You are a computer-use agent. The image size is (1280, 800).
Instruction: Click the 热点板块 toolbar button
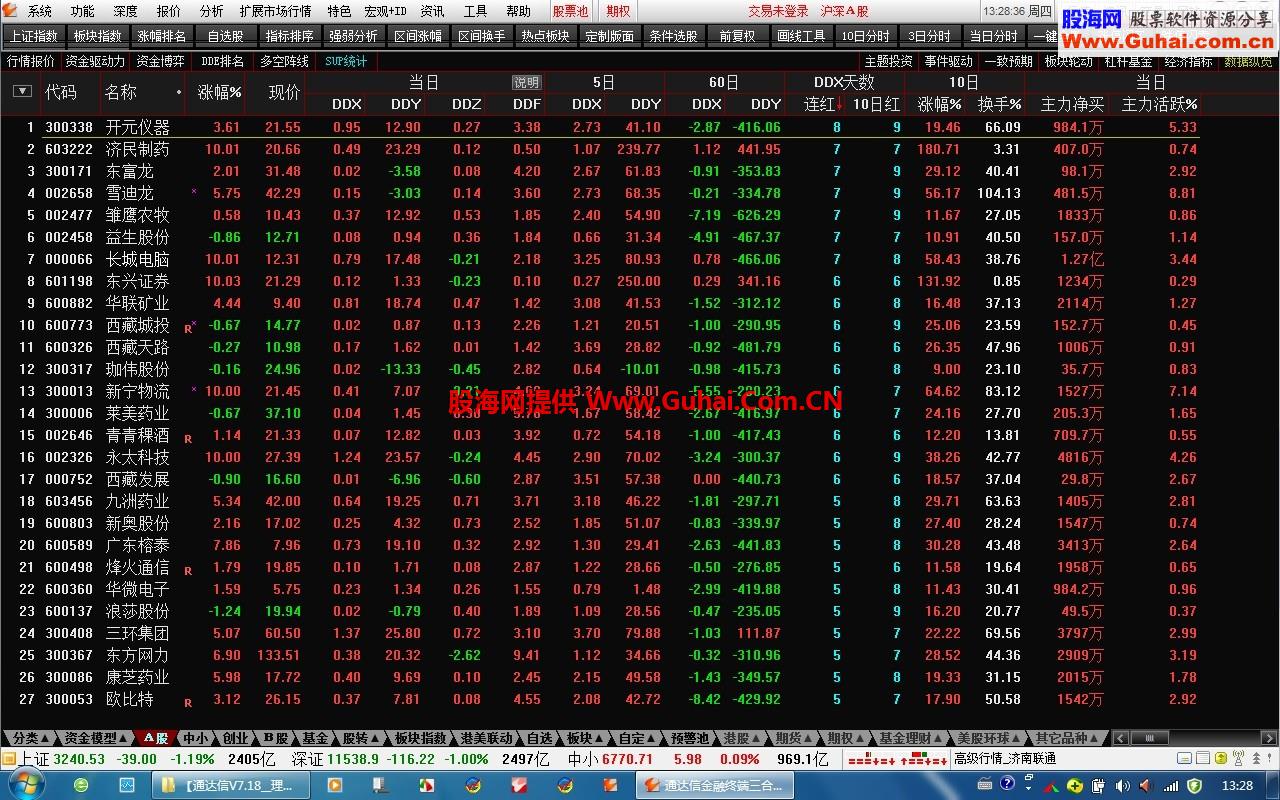545,35
